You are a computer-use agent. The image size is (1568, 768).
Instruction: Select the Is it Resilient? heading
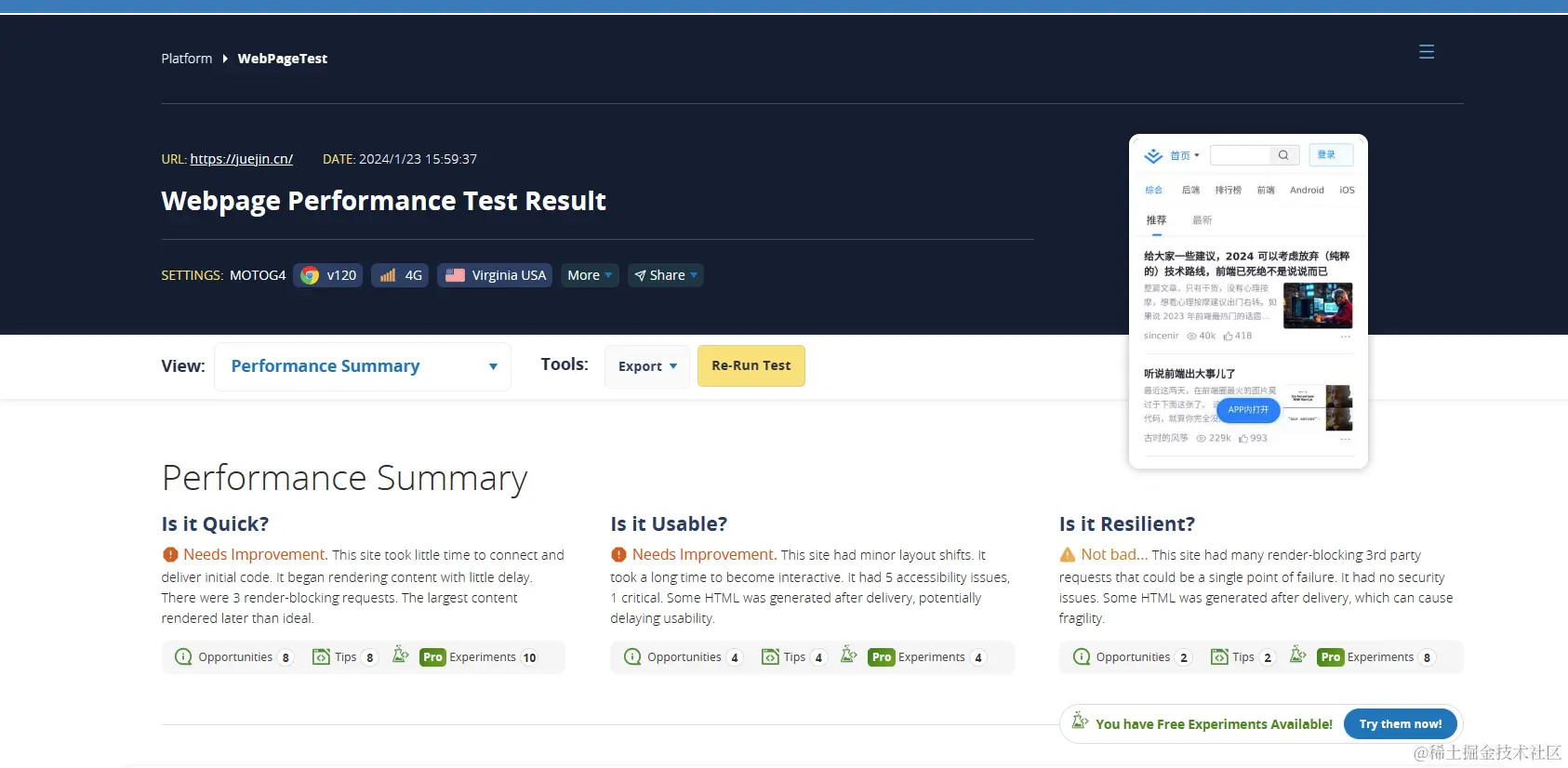pos(1127,524)
